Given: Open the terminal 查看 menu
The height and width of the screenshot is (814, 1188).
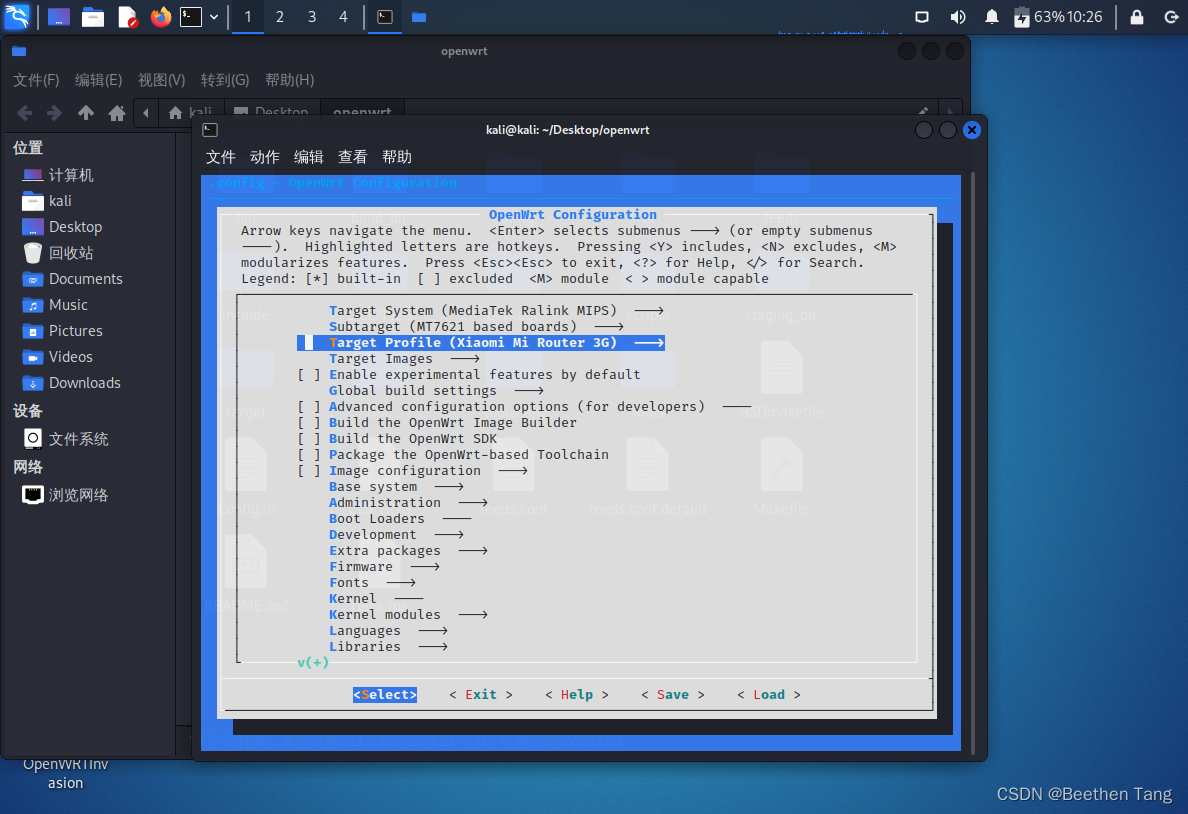Looking at the screenshot, I should [x=352, y=157].
